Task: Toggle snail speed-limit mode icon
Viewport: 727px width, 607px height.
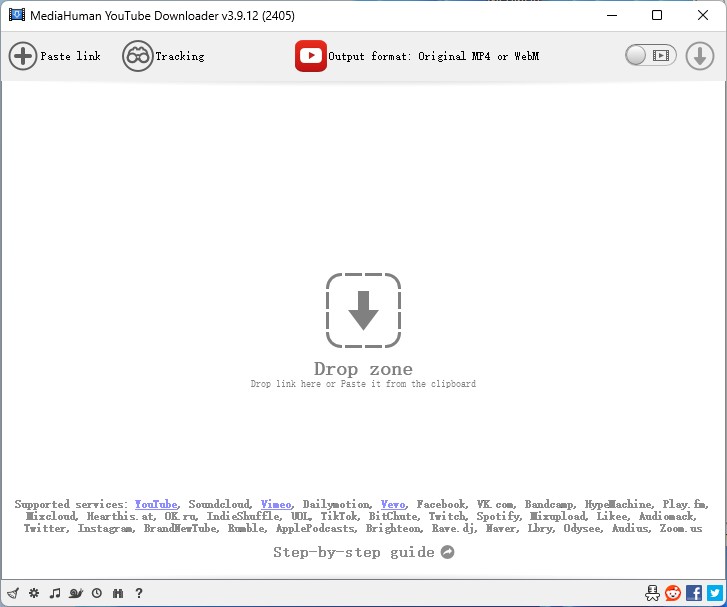Action: [76, 593]
